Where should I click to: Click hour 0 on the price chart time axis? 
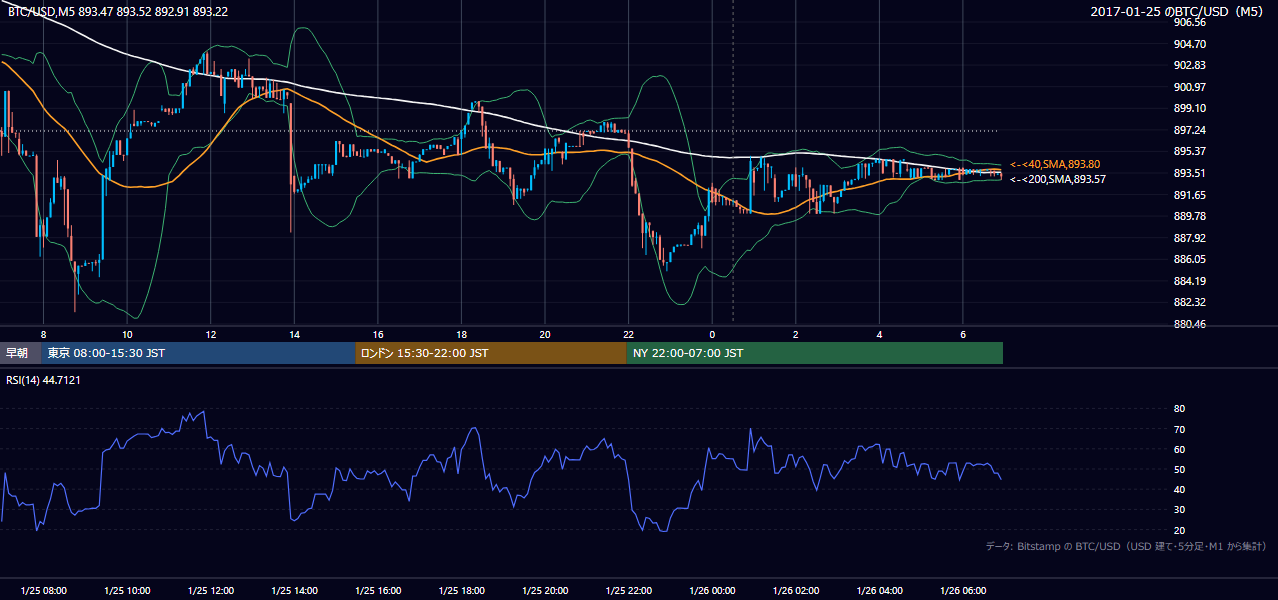712,334
